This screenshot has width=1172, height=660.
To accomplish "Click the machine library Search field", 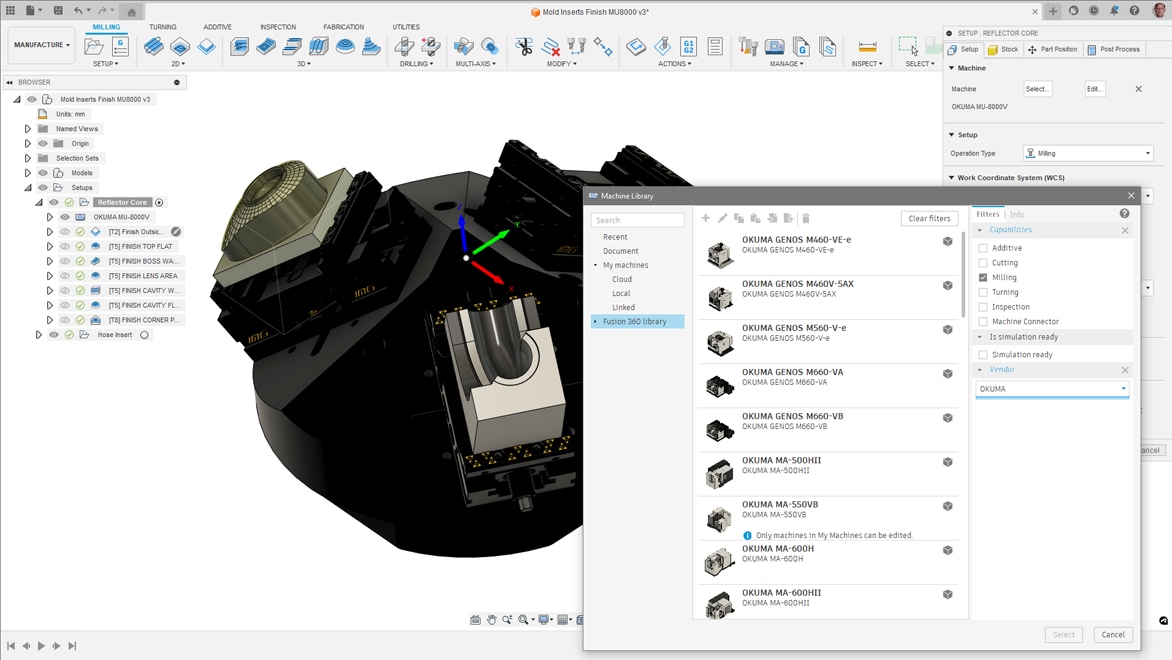I will coord(637,220).
